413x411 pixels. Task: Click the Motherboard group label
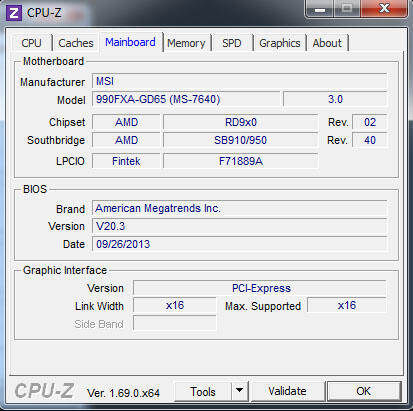[x=53, y=61]
